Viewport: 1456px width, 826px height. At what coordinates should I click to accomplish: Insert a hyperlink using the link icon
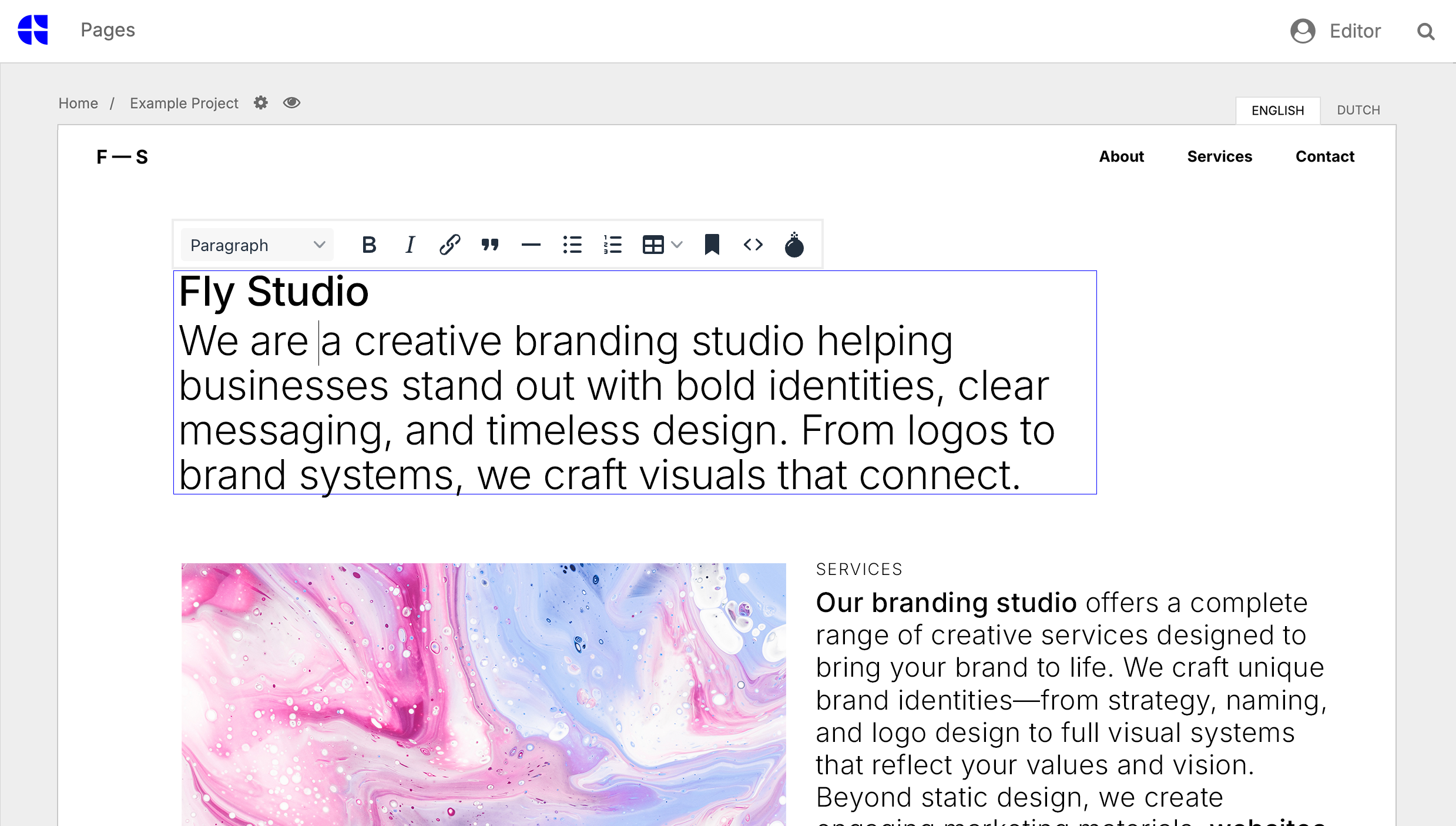tap(449, 245)
